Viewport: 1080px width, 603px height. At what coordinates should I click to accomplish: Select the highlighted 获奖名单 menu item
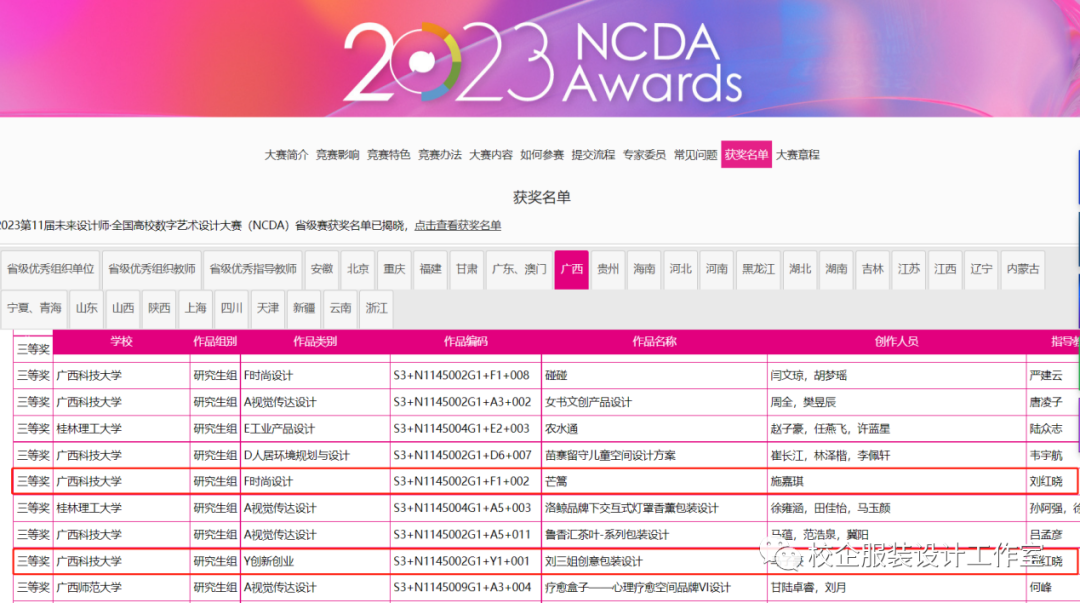[746, 154]
